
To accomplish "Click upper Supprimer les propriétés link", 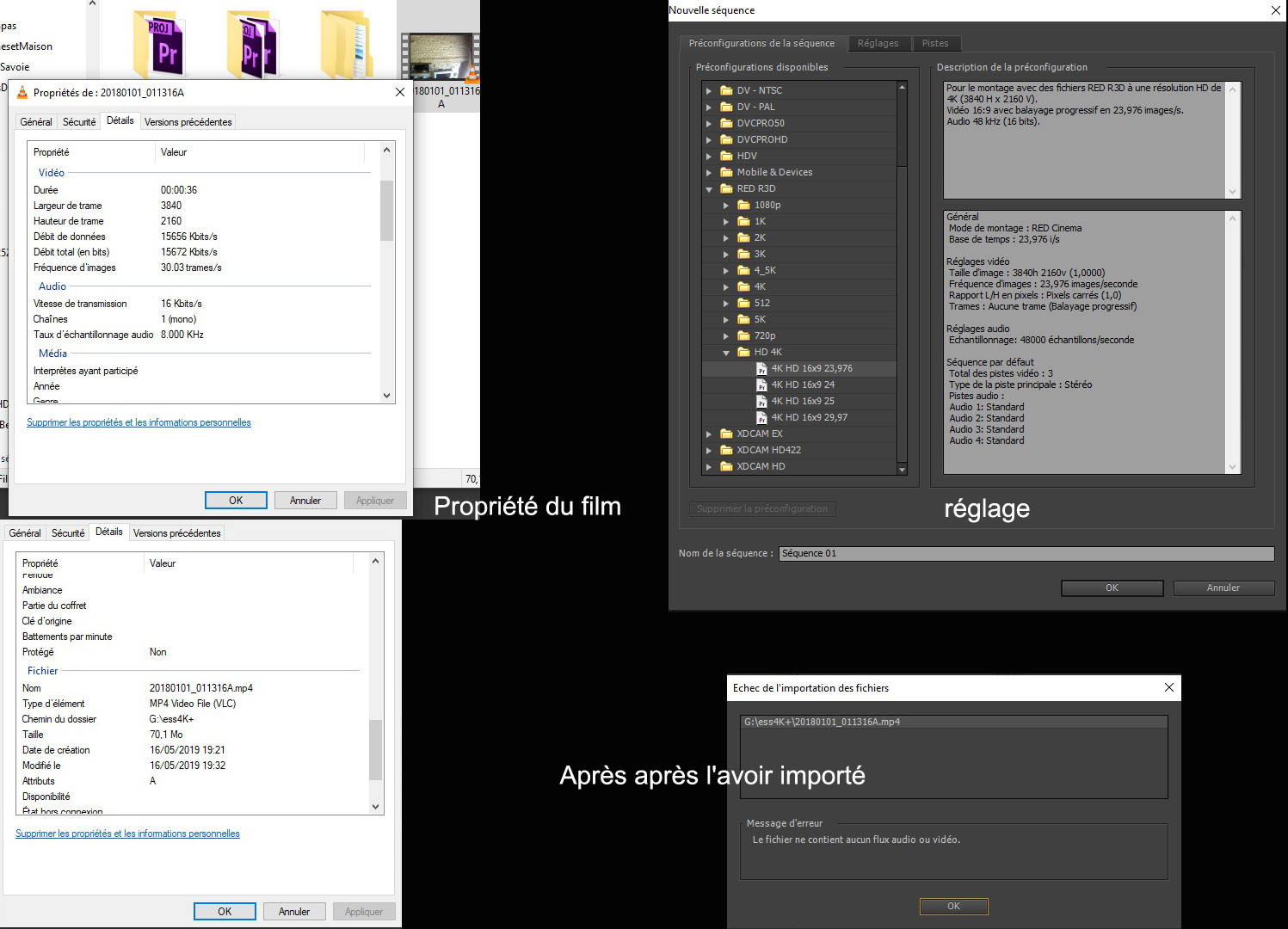I will coord(139,422).
